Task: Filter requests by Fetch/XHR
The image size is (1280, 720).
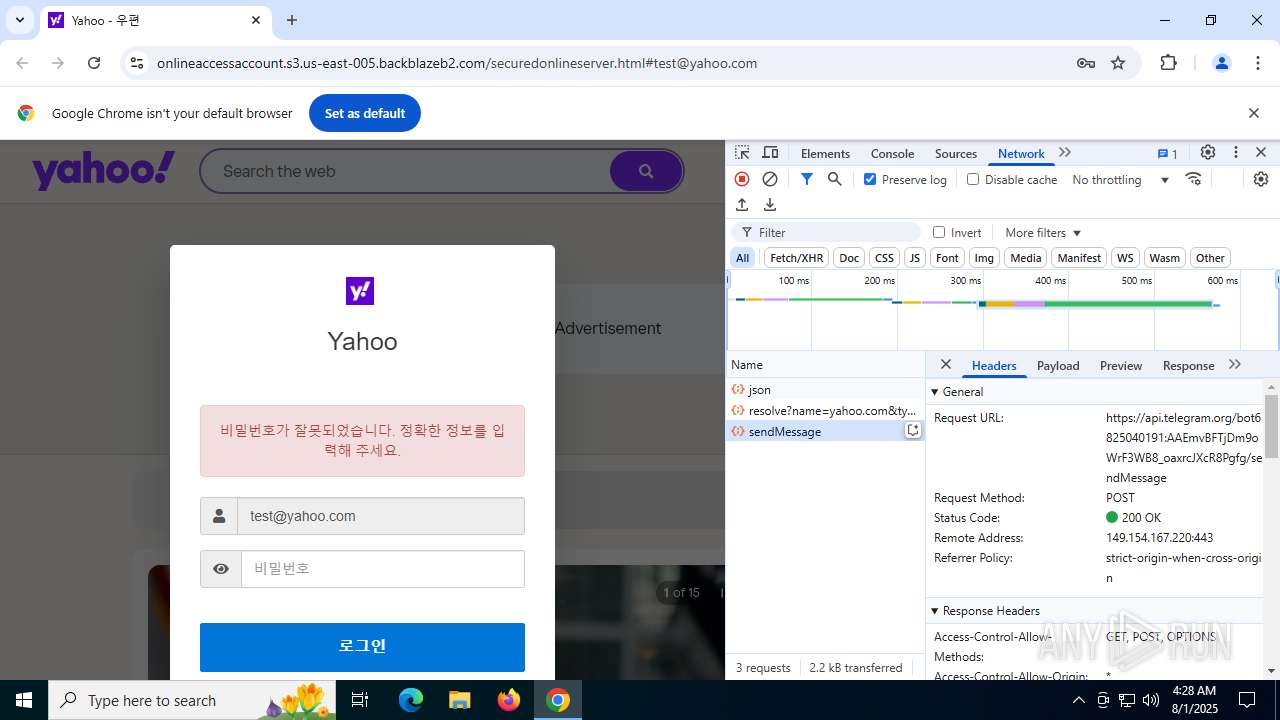Action: (x=797, y=258)
